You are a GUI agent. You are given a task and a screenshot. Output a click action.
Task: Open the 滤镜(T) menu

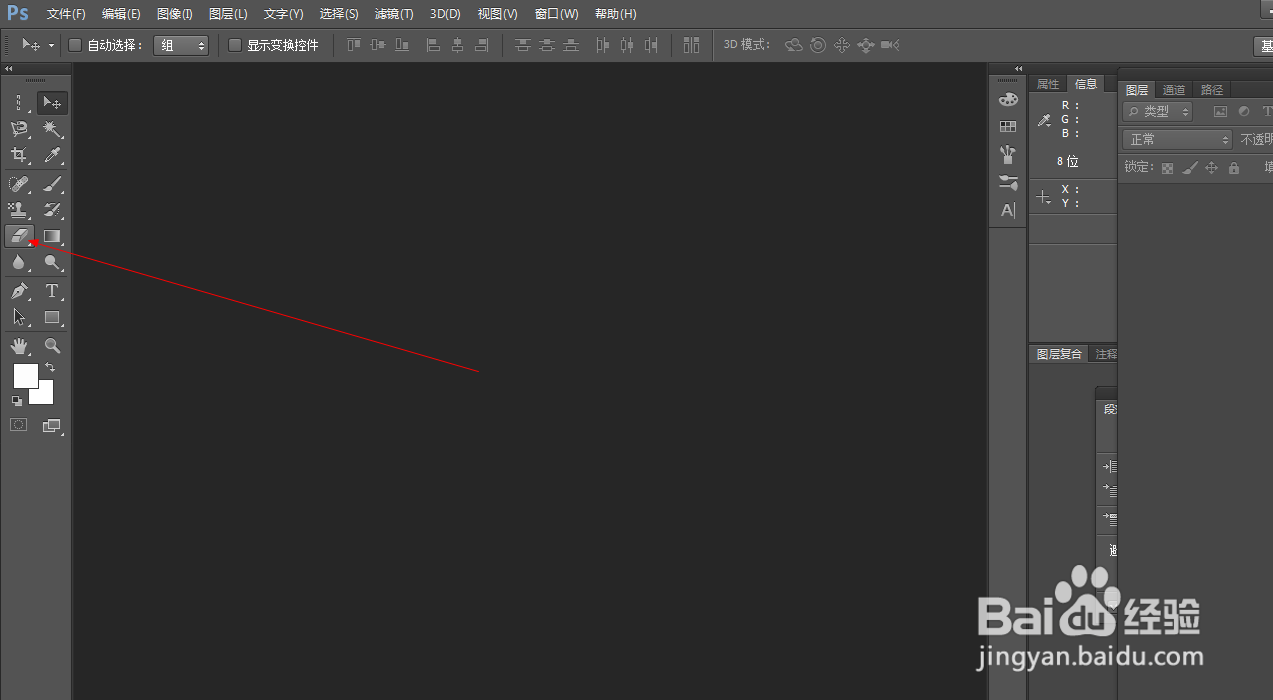point(394,14)
